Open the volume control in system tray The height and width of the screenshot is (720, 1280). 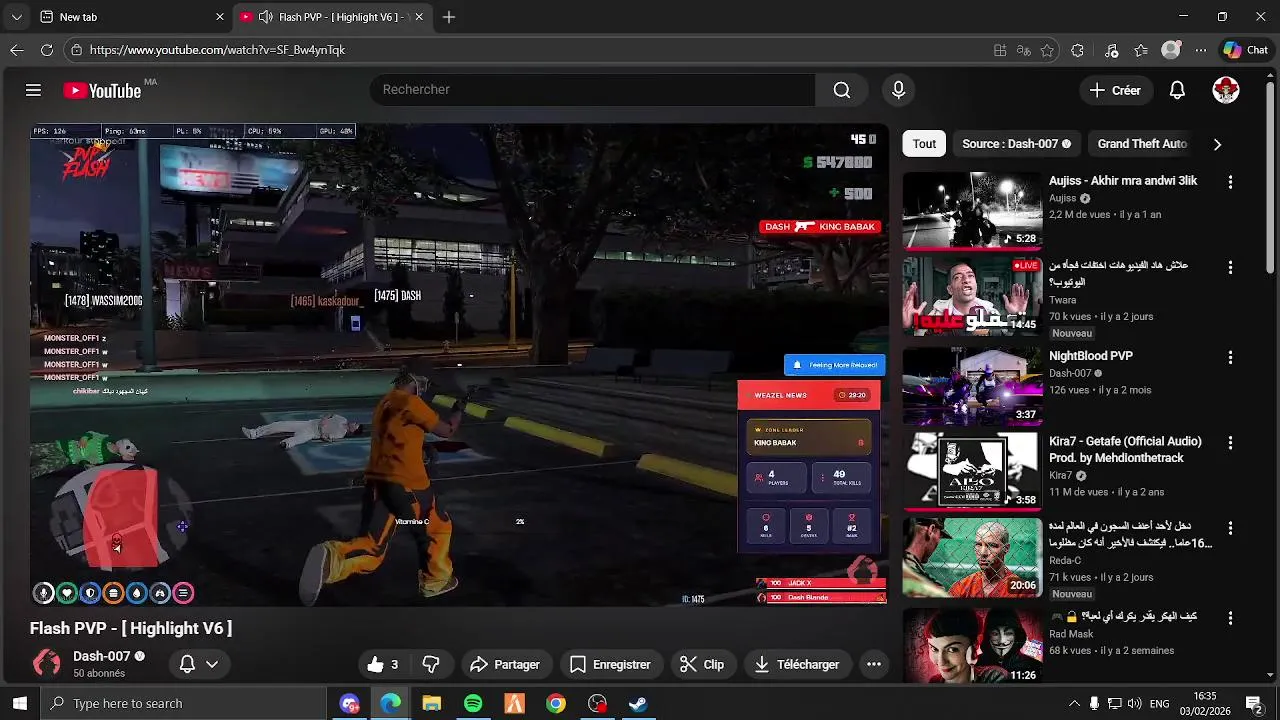point(1136,703)
